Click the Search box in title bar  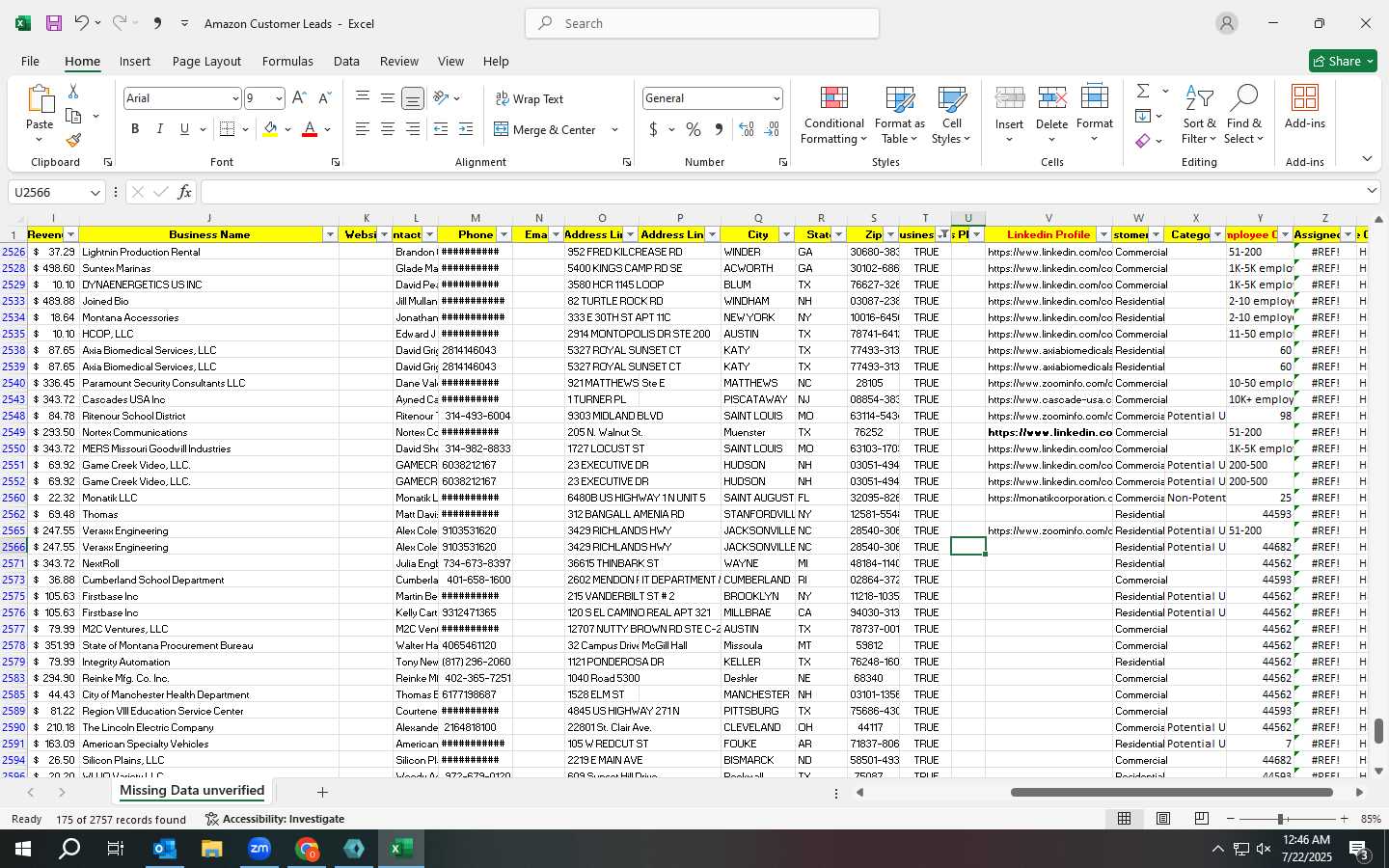[702, 23]
